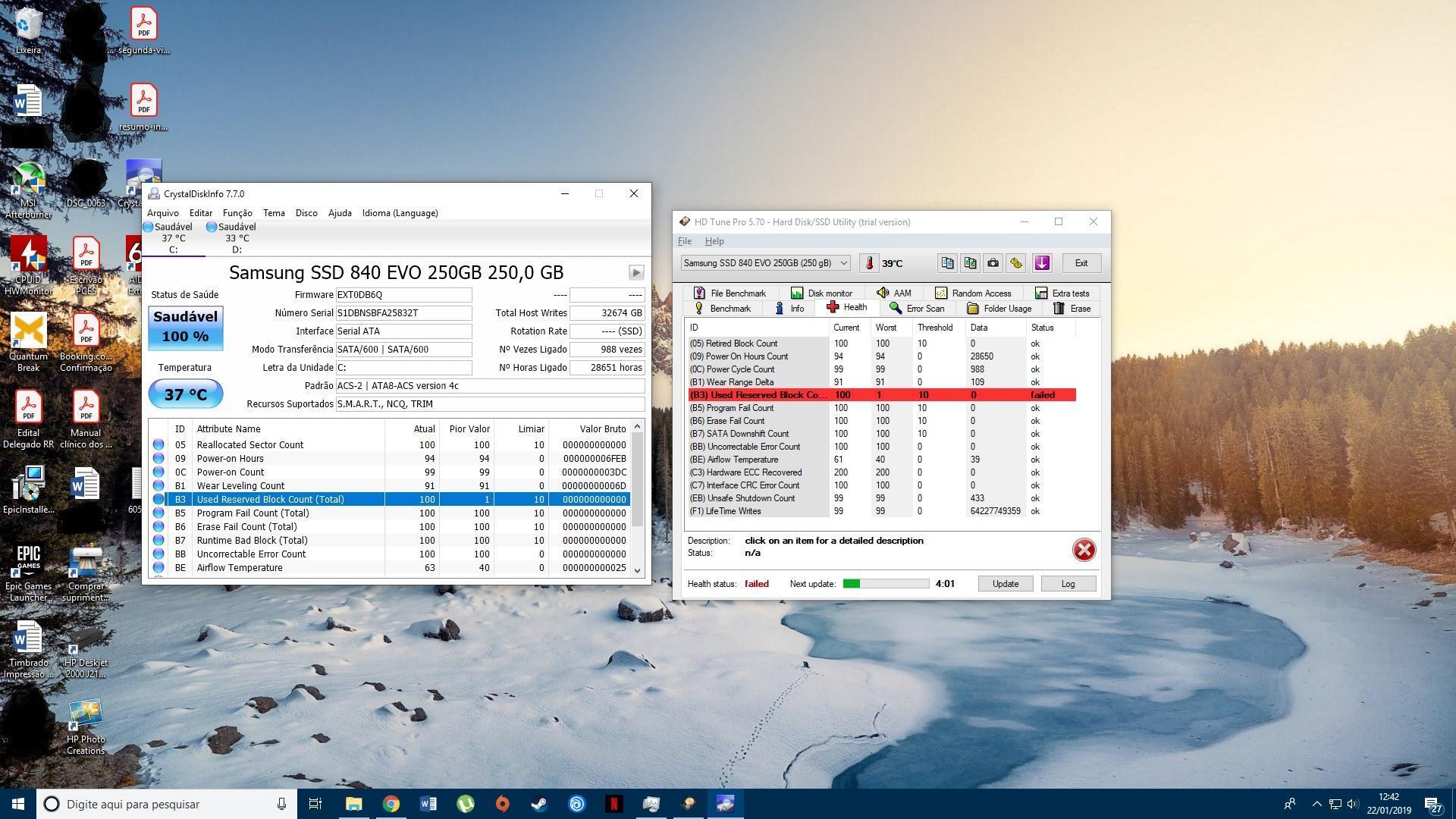
Task: Click the HD Tune temperature thermometer icon
Action: [869, 263]
